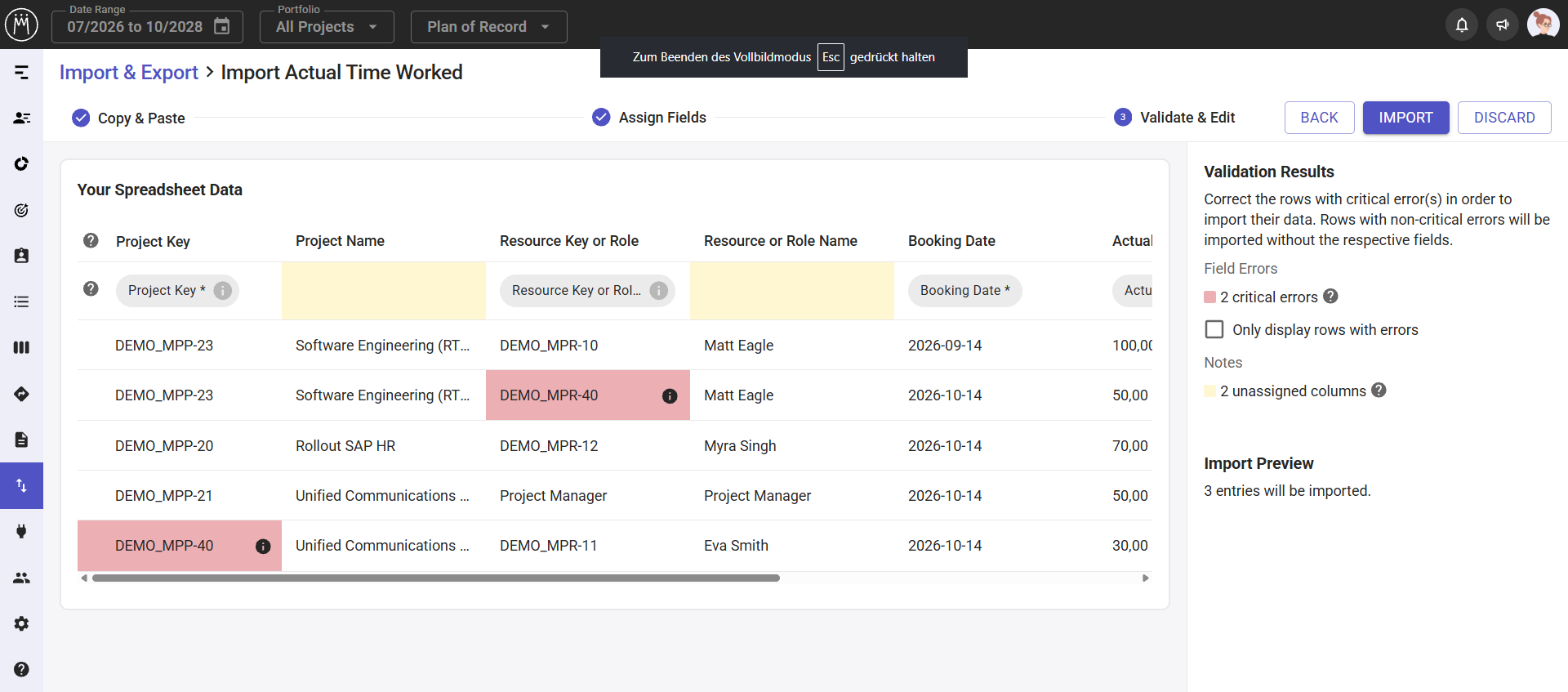The width and height of the screenshot is (1568, 692).
Task: Open the notifications bell
Action: tap(1462, 25)
